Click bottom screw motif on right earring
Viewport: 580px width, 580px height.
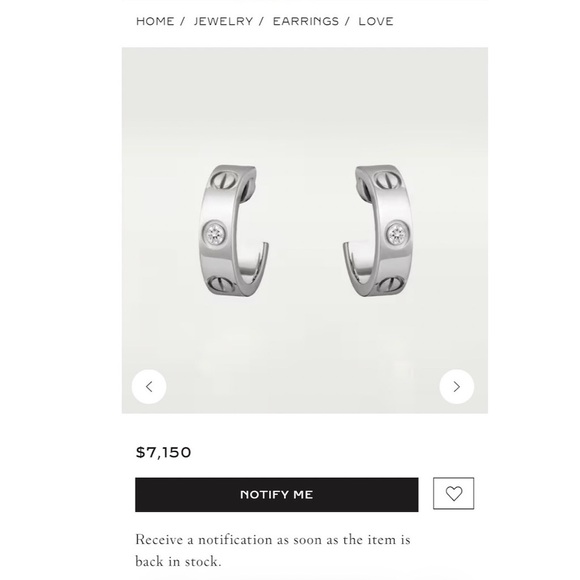pyautogui.click(x=390, y=284)
